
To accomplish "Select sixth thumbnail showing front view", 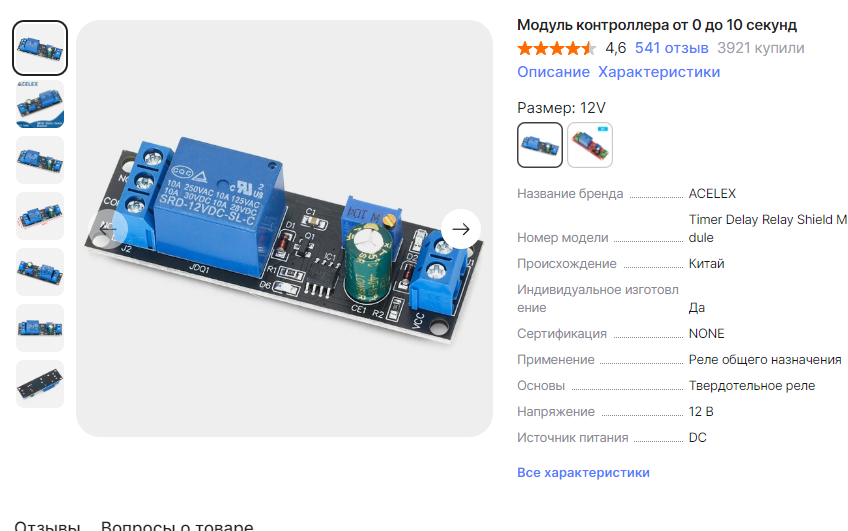I will coord(40,328).
